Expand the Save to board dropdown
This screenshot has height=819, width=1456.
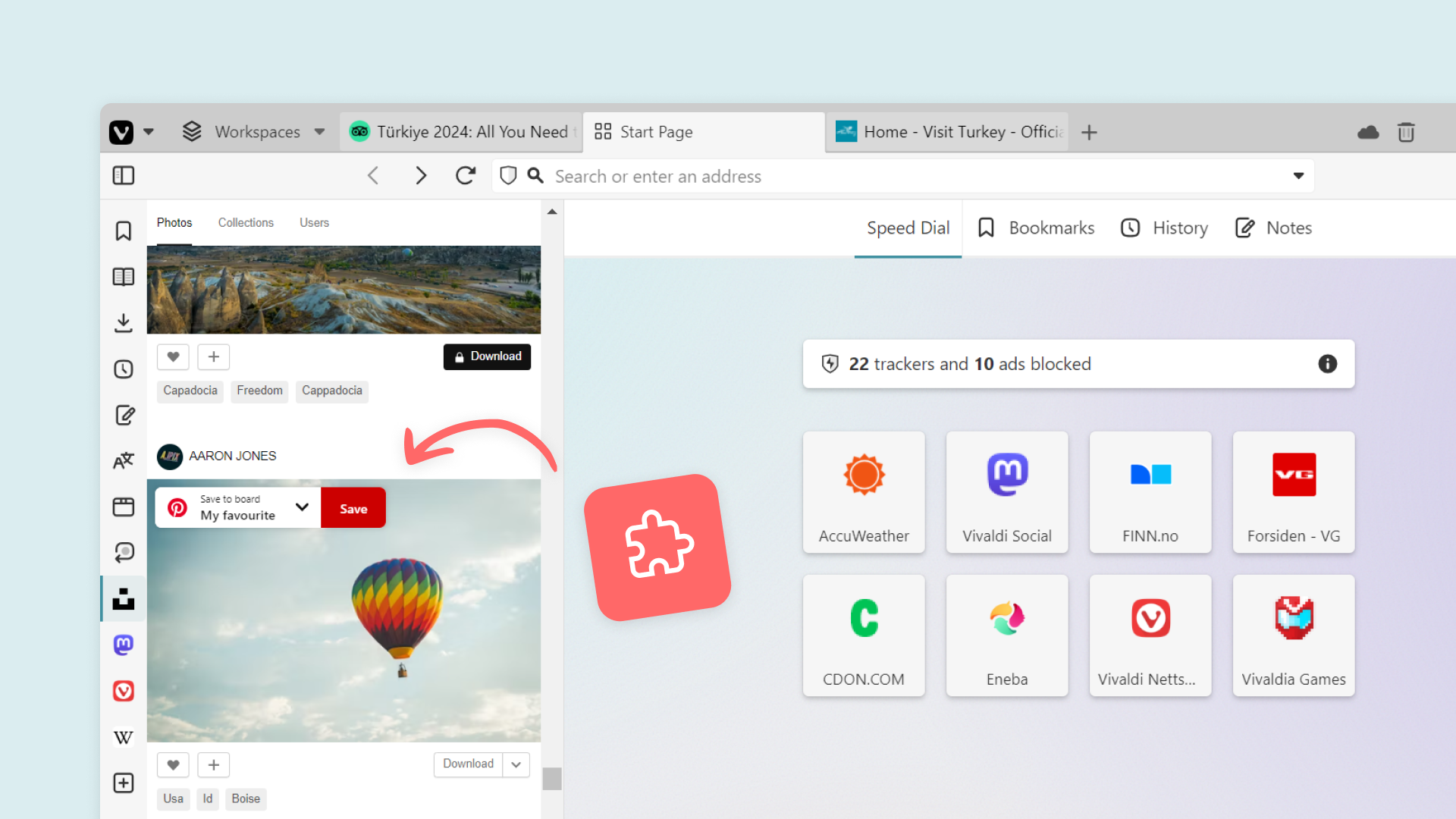[x=302, y=507]
